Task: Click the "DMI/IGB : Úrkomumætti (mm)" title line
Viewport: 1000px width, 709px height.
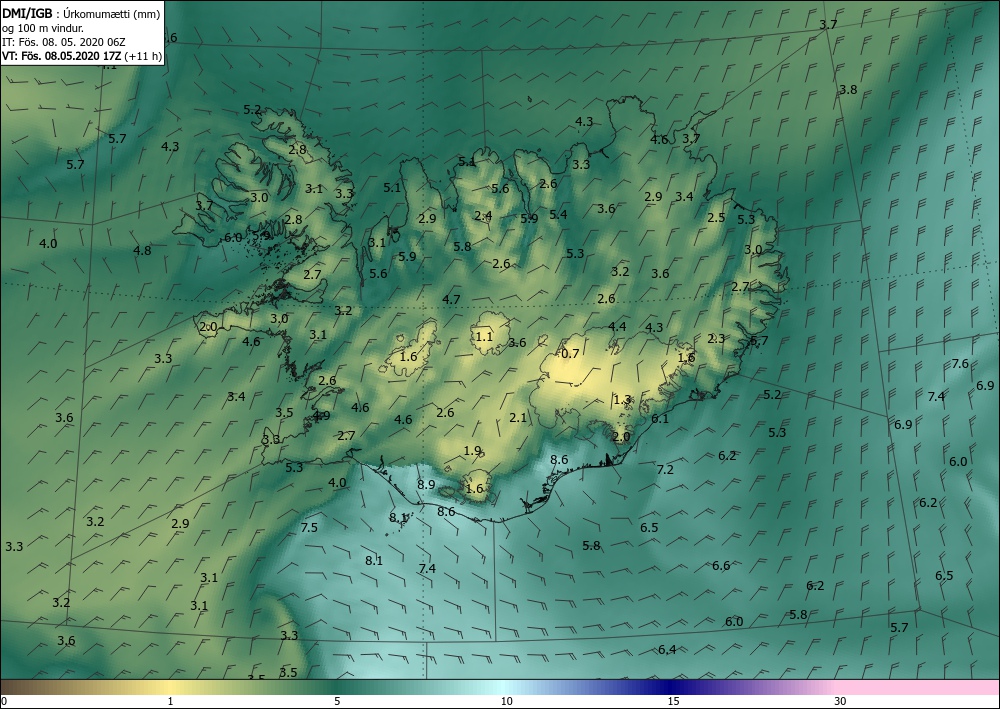Action: [x=81, y=14]
